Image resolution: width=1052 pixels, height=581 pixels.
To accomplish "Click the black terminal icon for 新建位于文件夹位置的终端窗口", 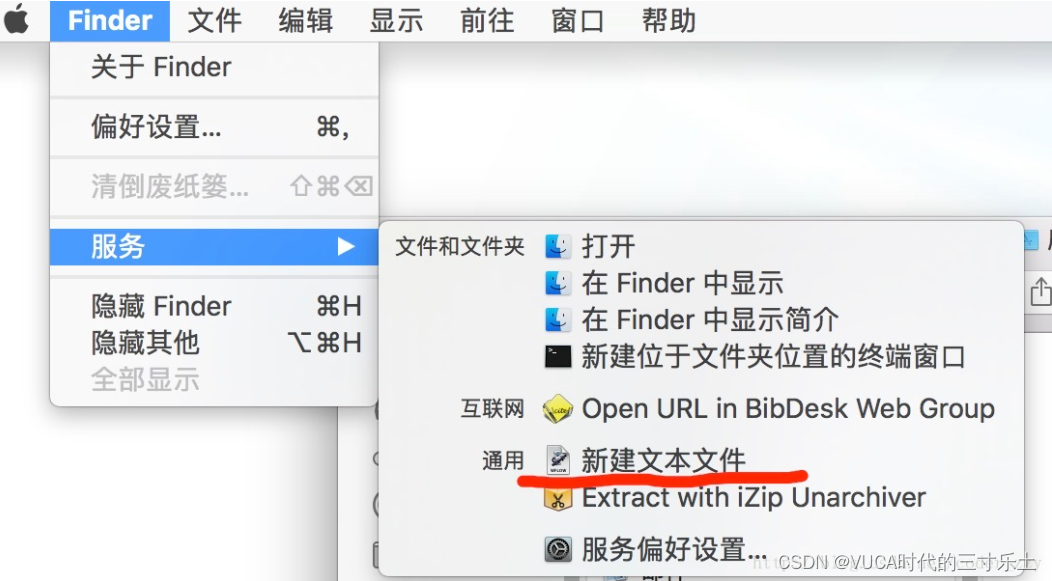I will [558, 357].
